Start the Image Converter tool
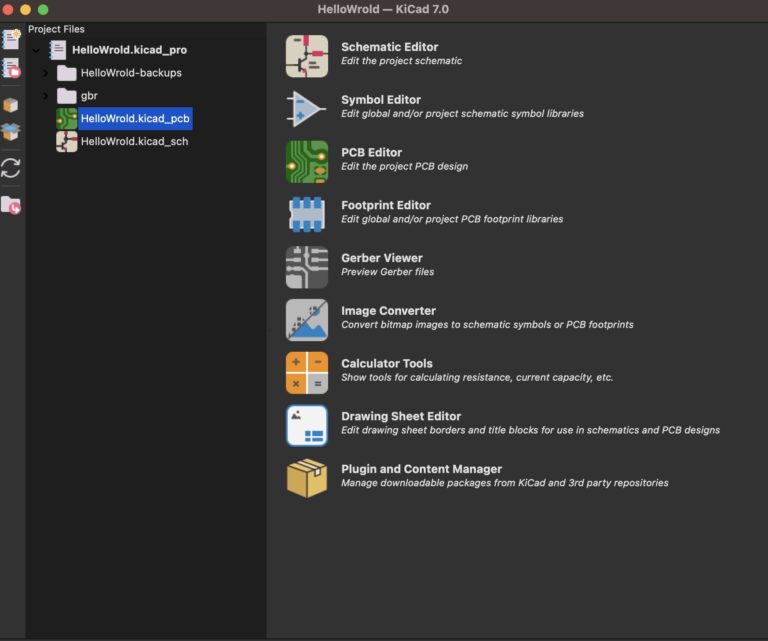Viewport: 768px width, 641px height. 307,320
